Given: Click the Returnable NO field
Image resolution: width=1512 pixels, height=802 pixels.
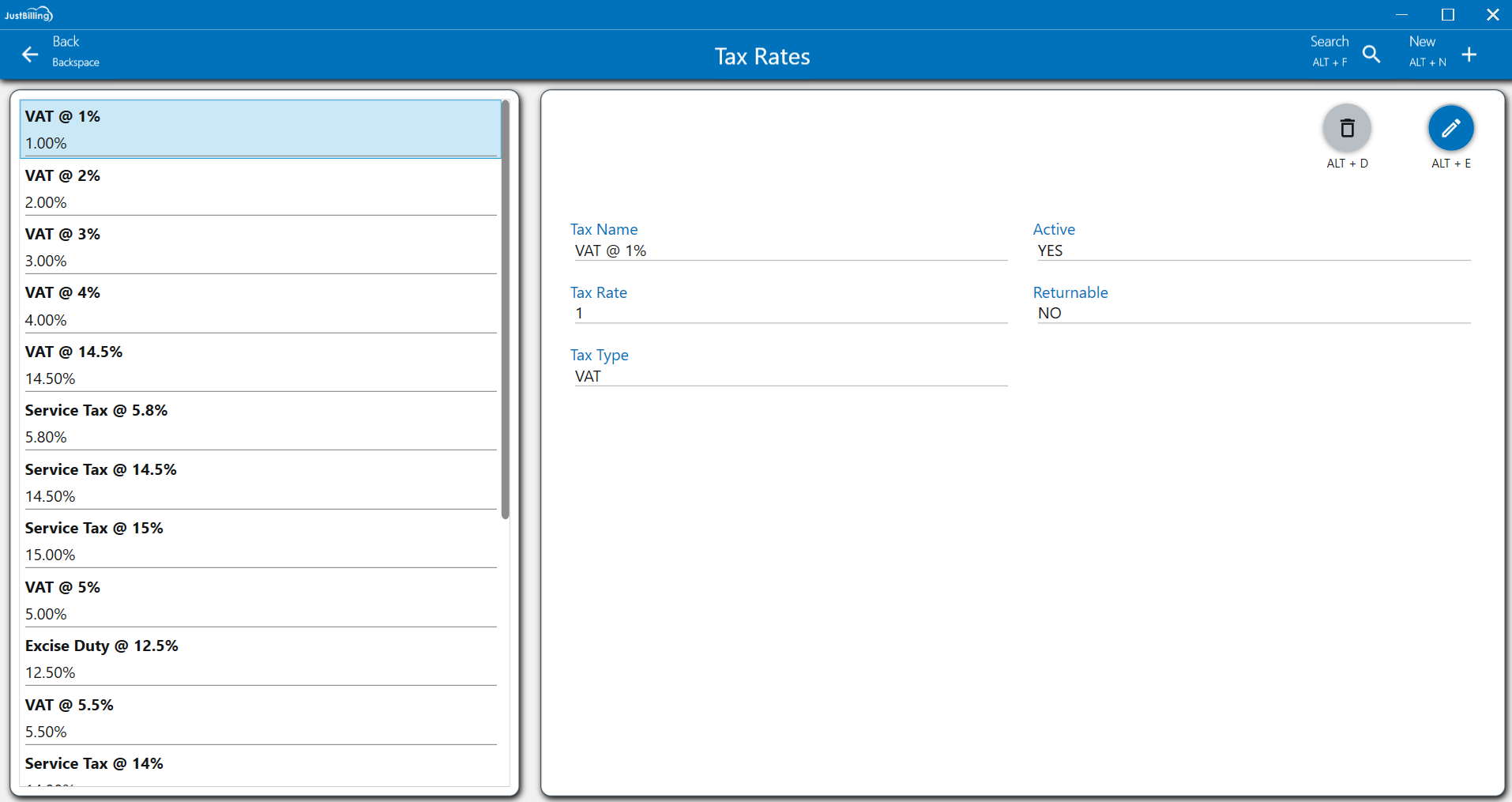Looking at the screenshot, I should pyautogui.click(x=1251, y=313).
